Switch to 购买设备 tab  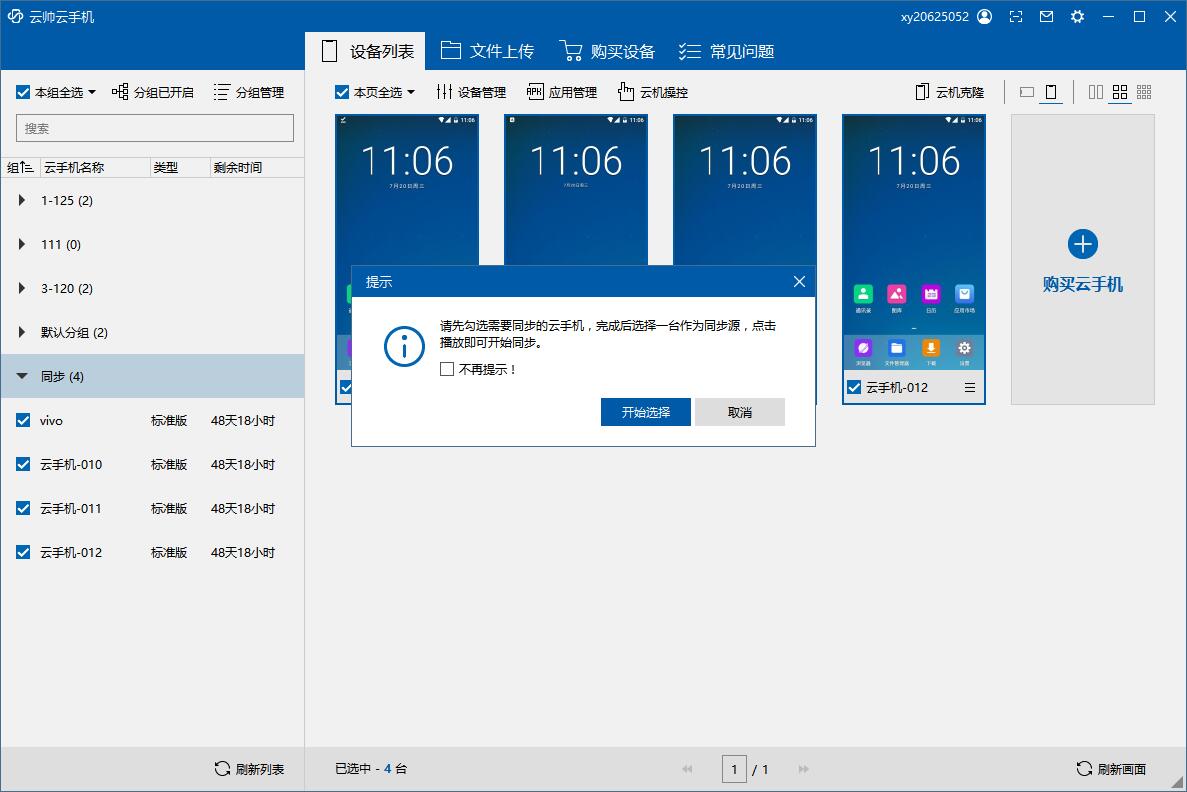tap(607, 51)
